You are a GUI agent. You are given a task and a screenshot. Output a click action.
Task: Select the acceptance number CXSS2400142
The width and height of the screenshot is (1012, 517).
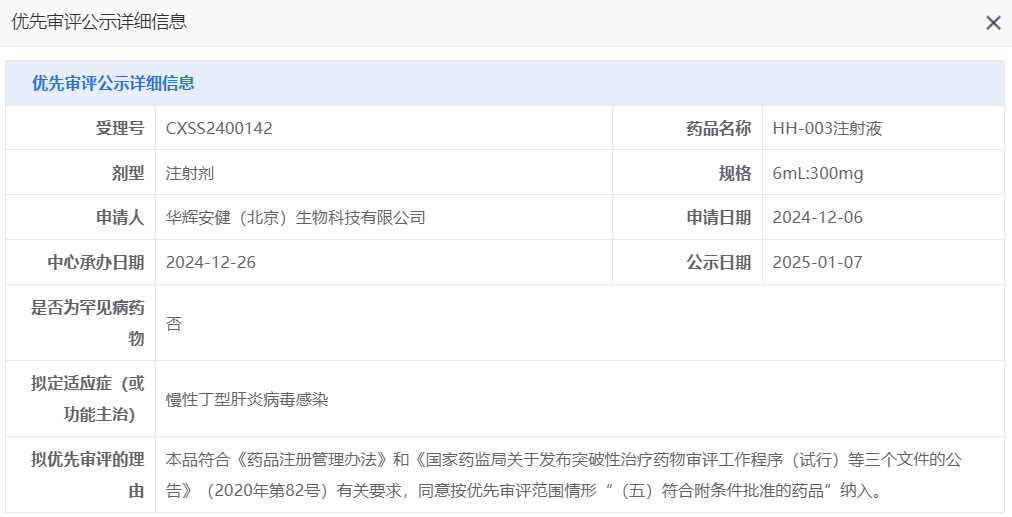click(219, 128)
